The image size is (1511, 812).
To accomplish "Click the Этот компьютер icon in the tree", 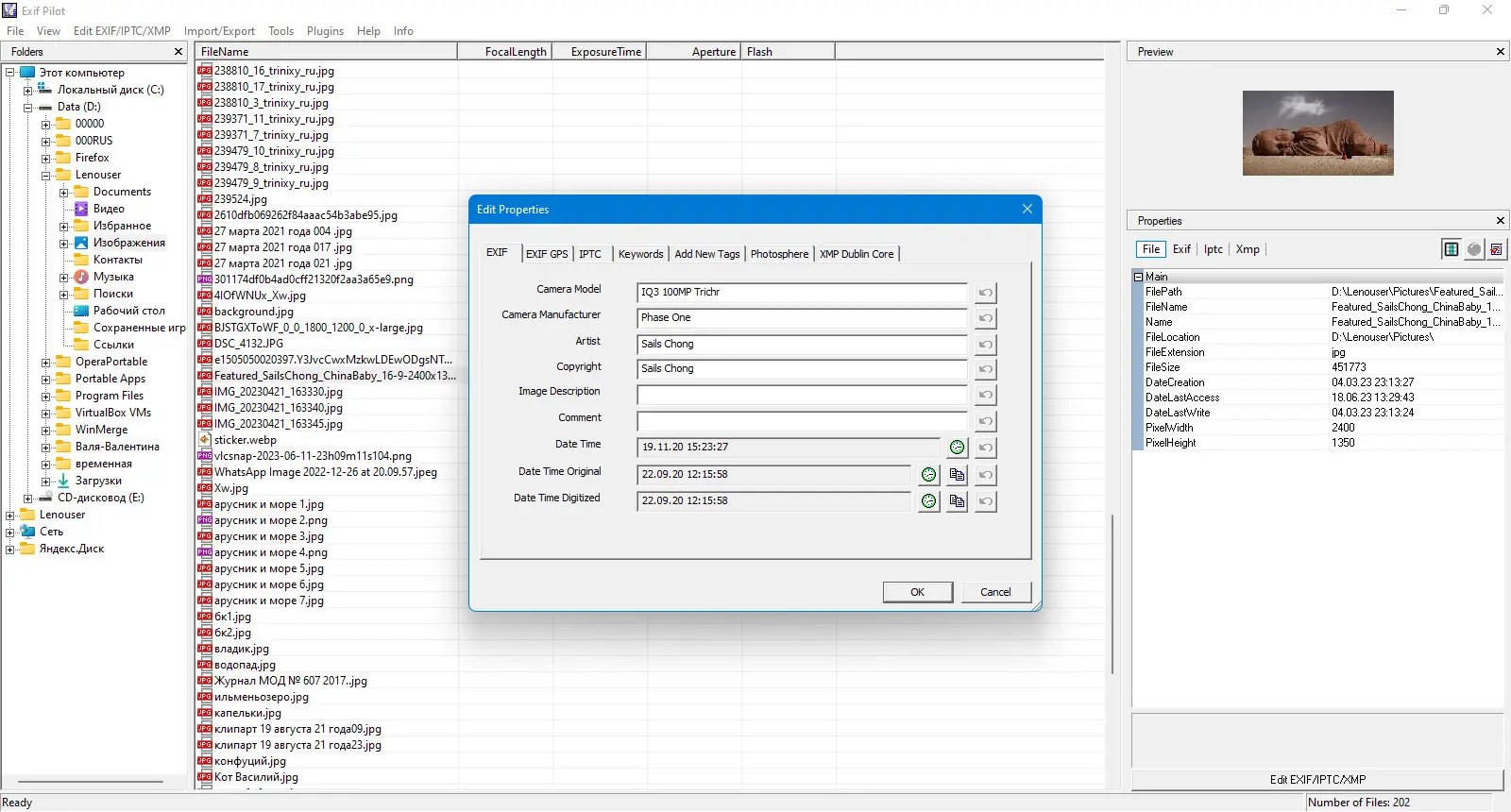I will click(x=27, y=73).
